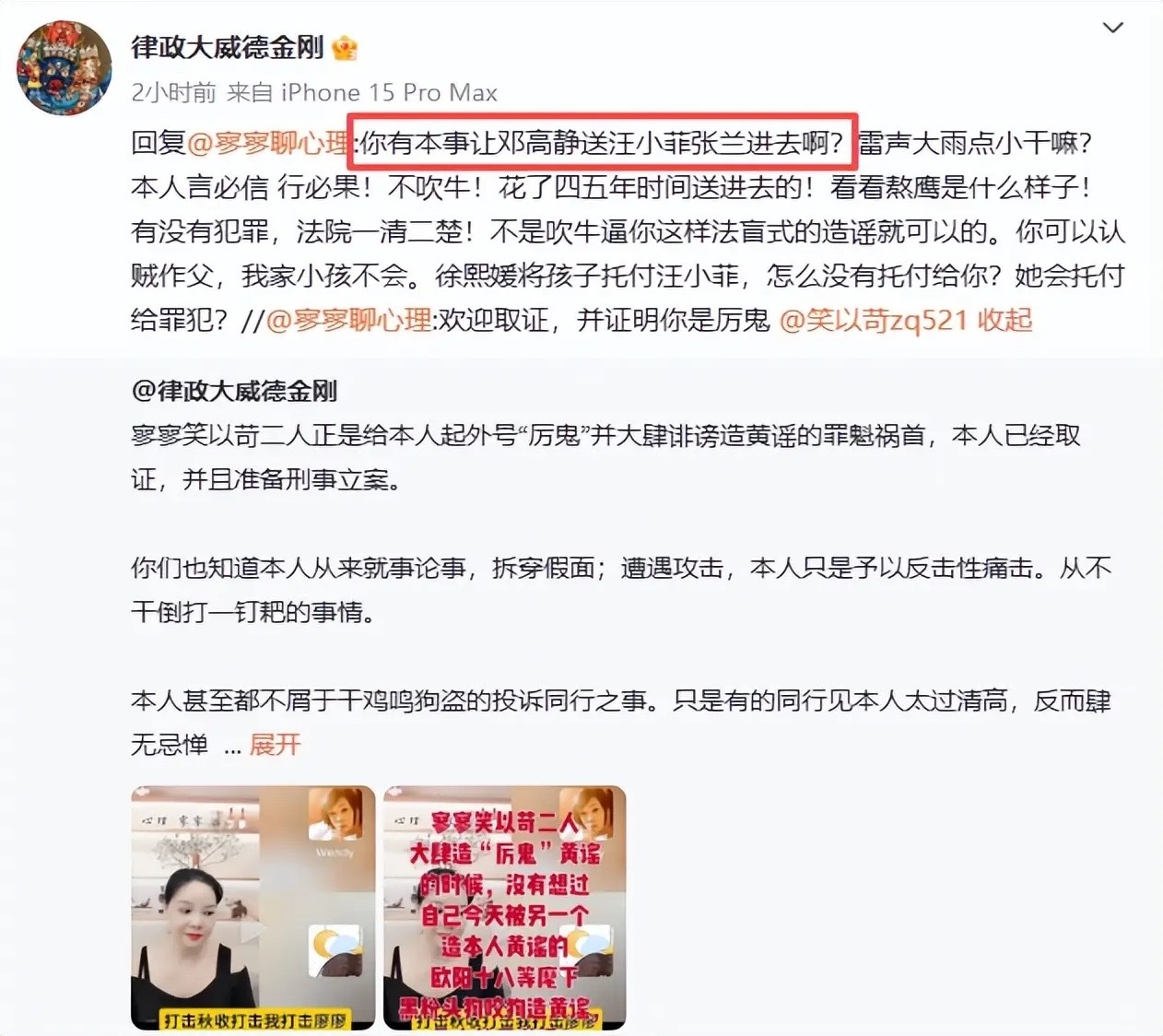Screen dimensions: 1163x1036
Task: Open the chevron dropdown menu on the post
Action: (1113, 29)
